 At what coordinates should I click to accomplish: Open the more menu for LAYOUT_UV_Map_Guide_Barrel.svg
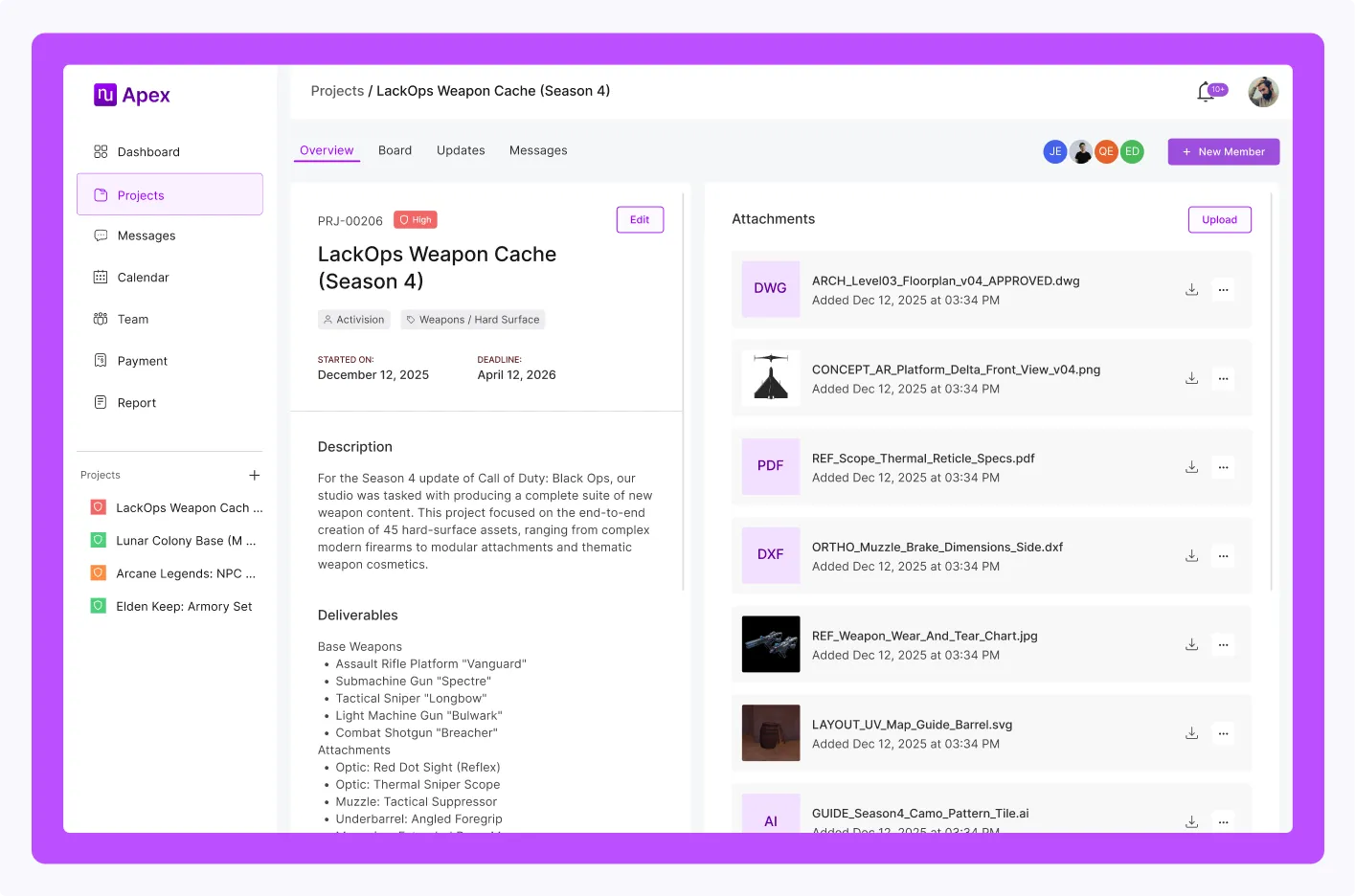click(1223, 734)
